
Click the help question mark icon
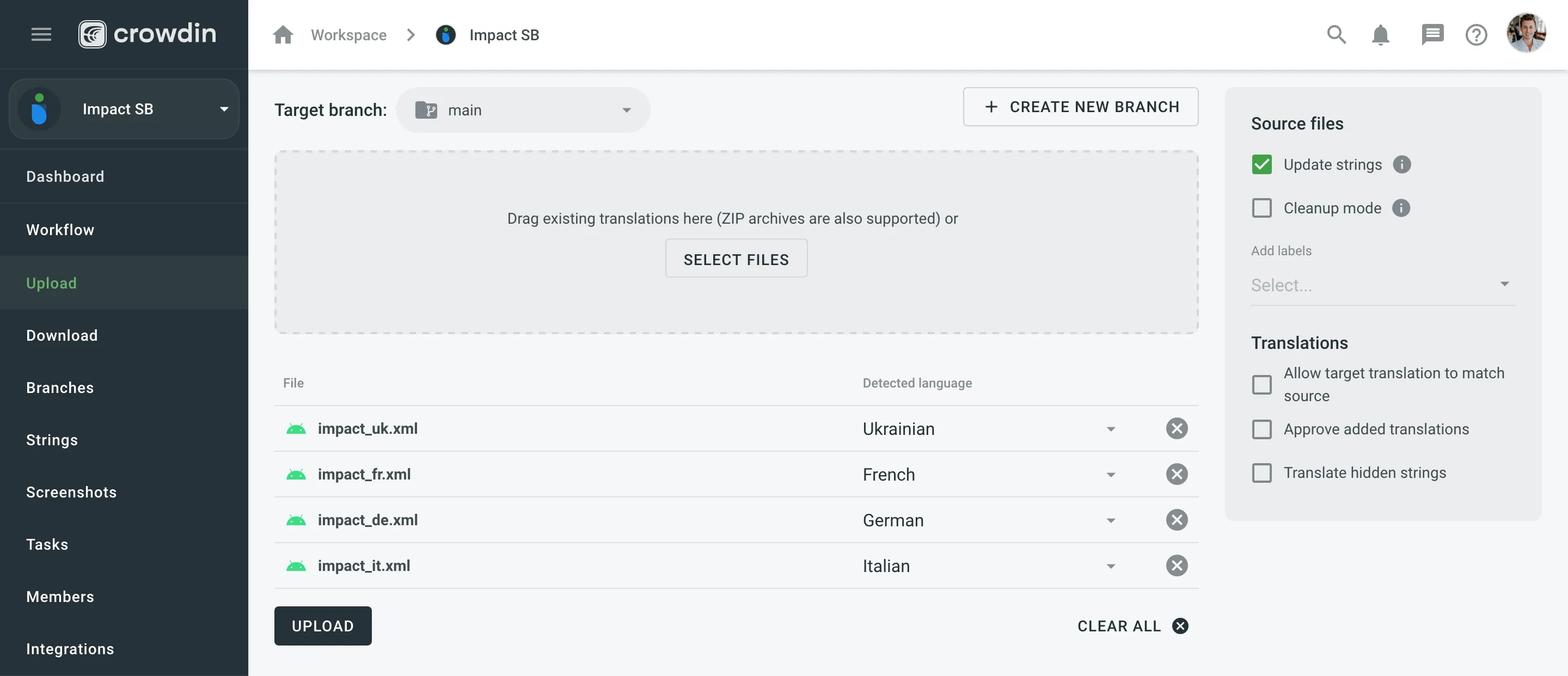coord(1475,35)
